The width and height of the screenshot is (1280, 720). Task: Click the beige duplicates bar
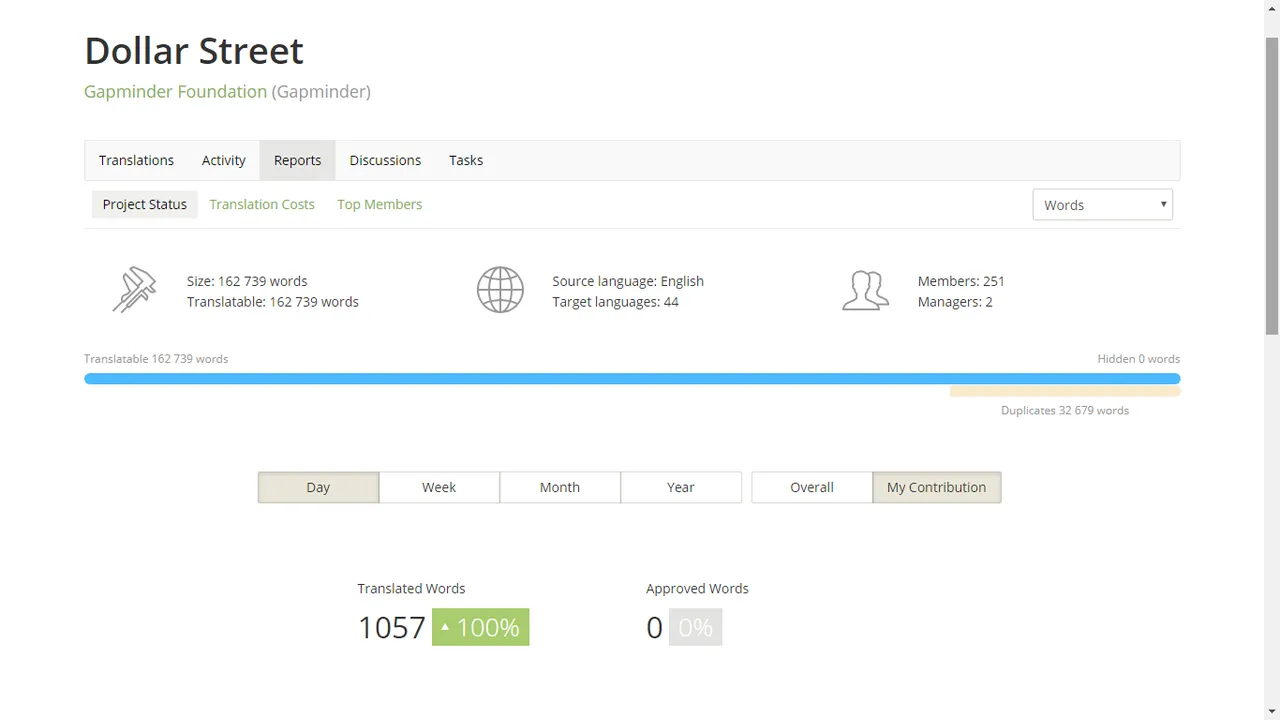click(x=1065, y=391)
